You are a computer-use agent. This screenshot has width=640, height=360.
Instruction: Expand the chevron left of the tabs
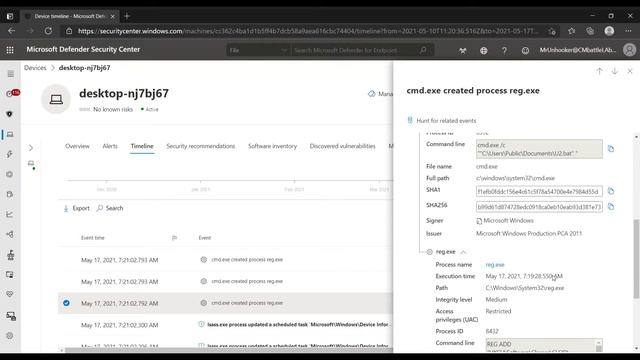click(x=31, y=148)
